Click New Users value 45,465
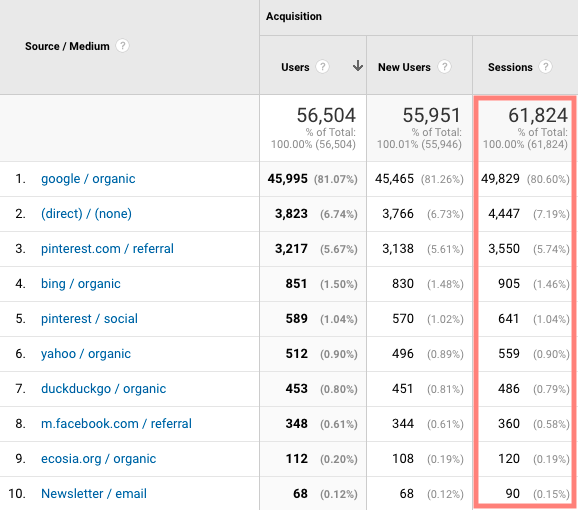Image resolution: width=578 pixels, height=510 pixels. (x=394, y=179)
